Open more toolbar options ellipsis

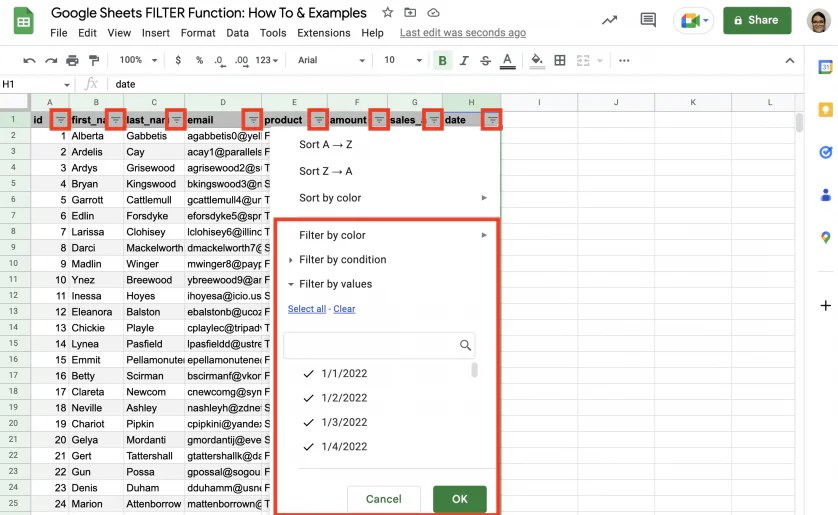coord(624,60)
